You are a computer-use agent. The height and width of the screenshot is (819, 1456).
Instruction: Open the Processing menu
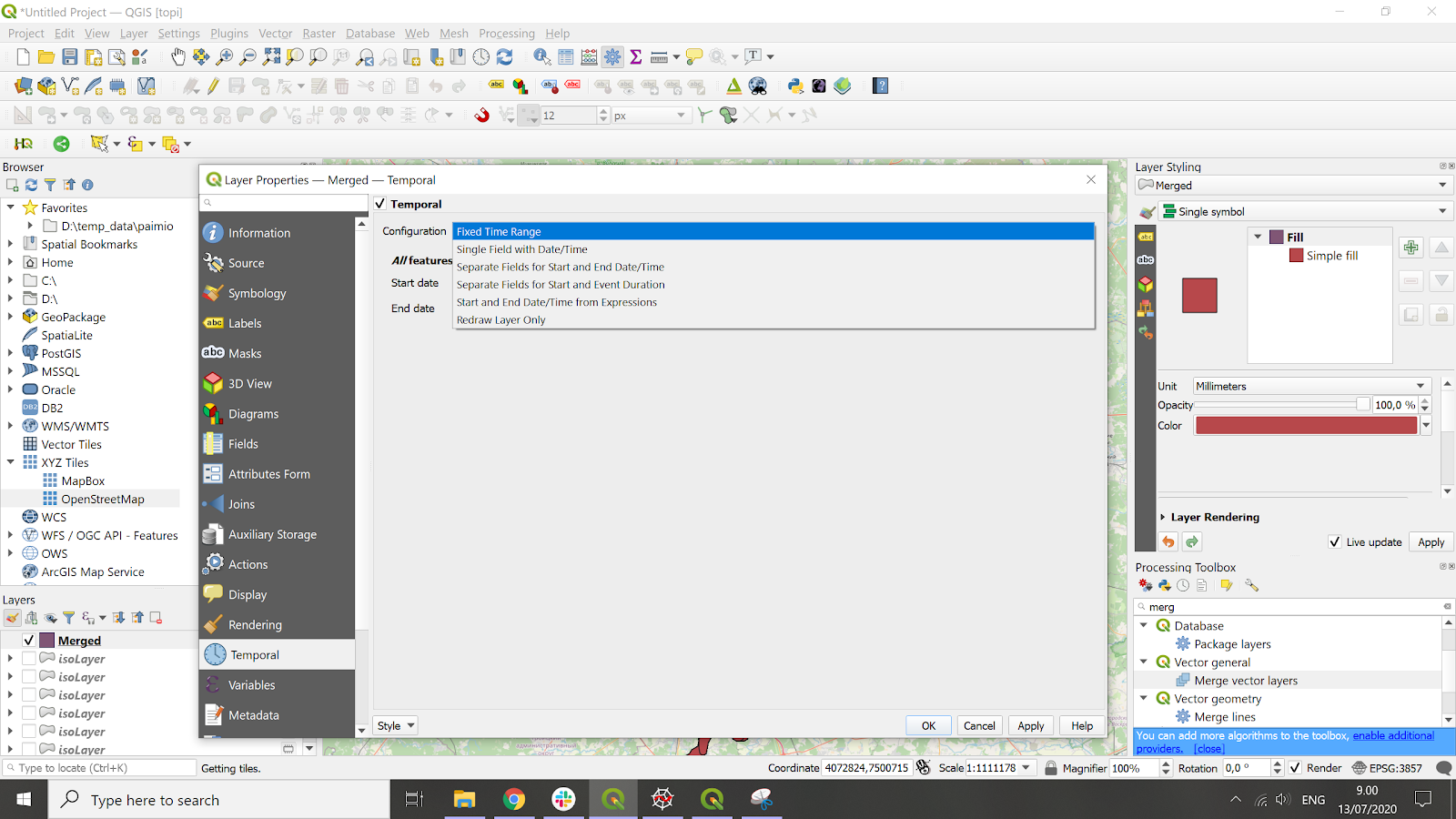(507, 34)
